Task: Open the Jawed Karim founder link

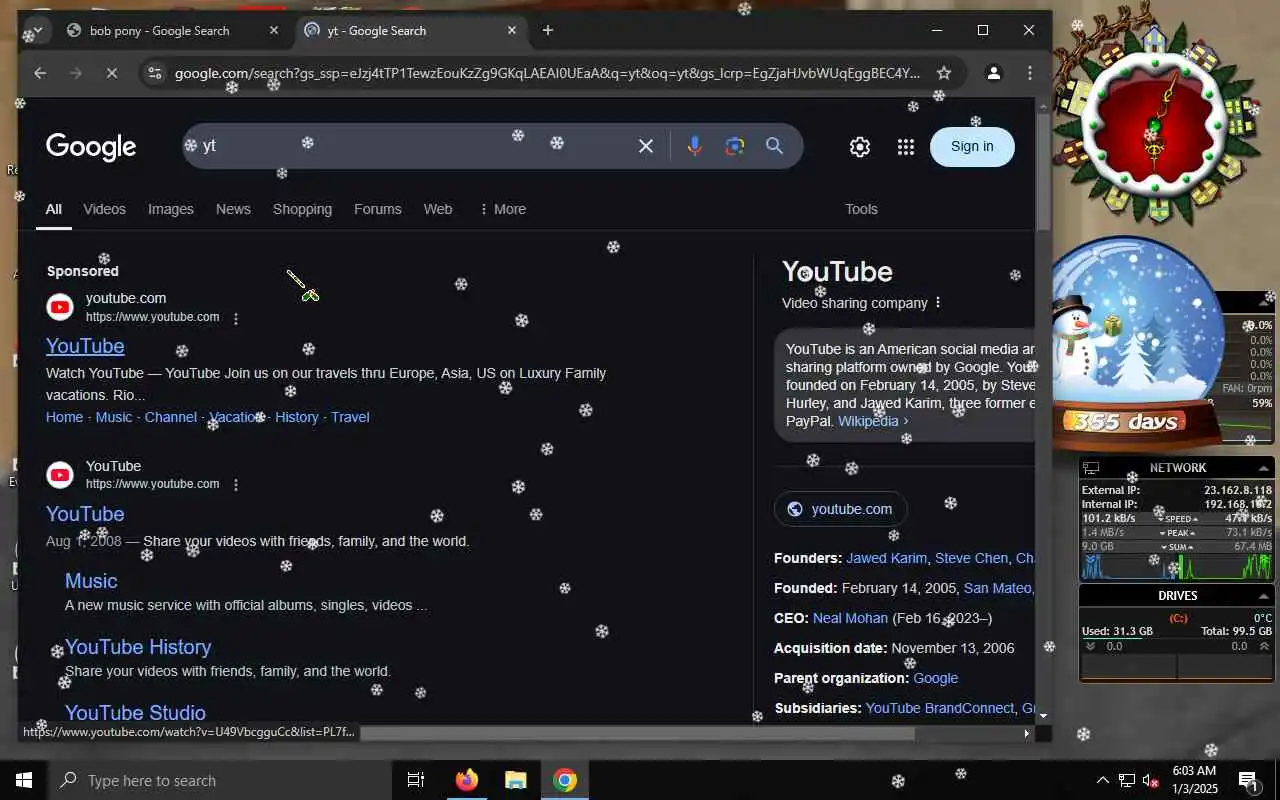Action: coord(886,558)
